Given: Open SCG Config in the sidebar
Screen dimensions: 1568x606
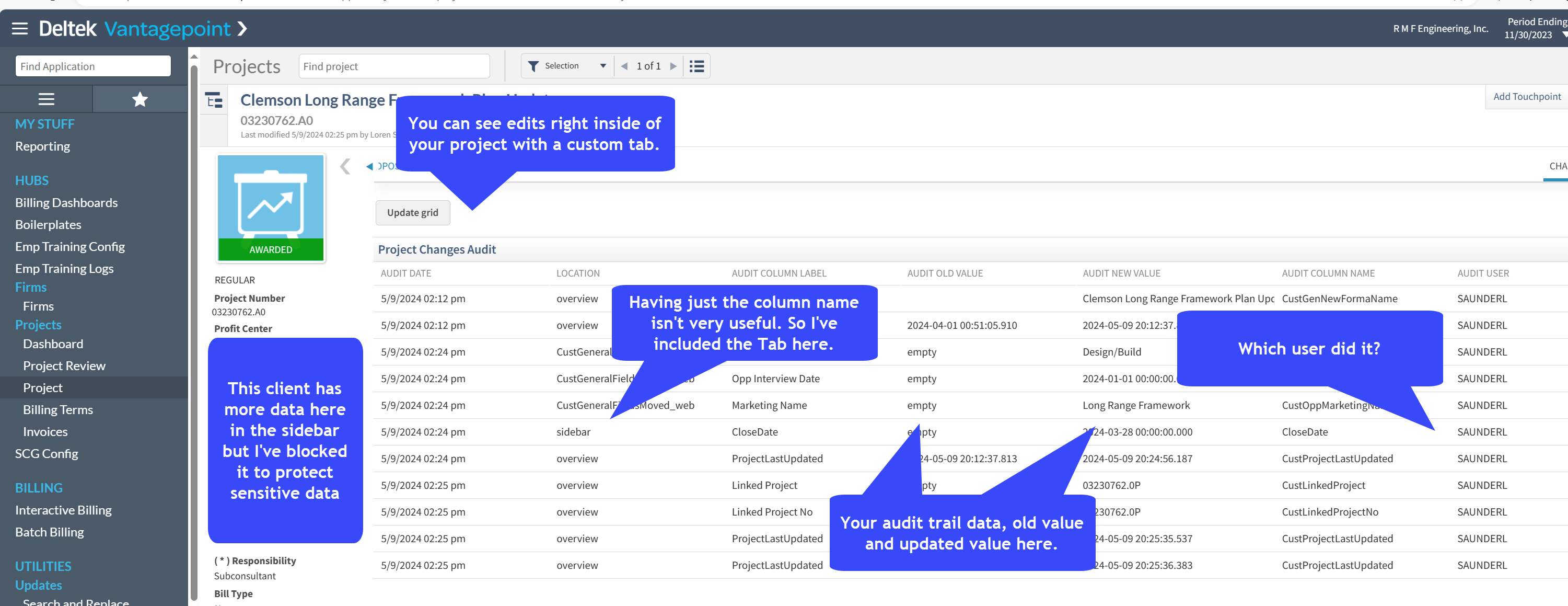Looking at the screenshot, I should [x=47, y=453].
